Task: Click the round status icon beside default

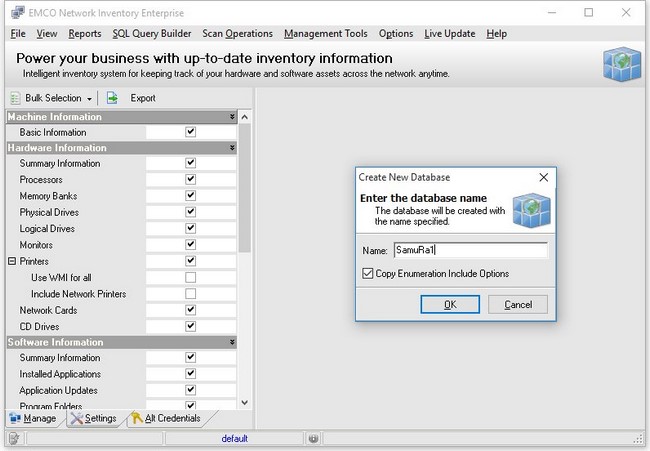Action: click(x=313, y=438)
